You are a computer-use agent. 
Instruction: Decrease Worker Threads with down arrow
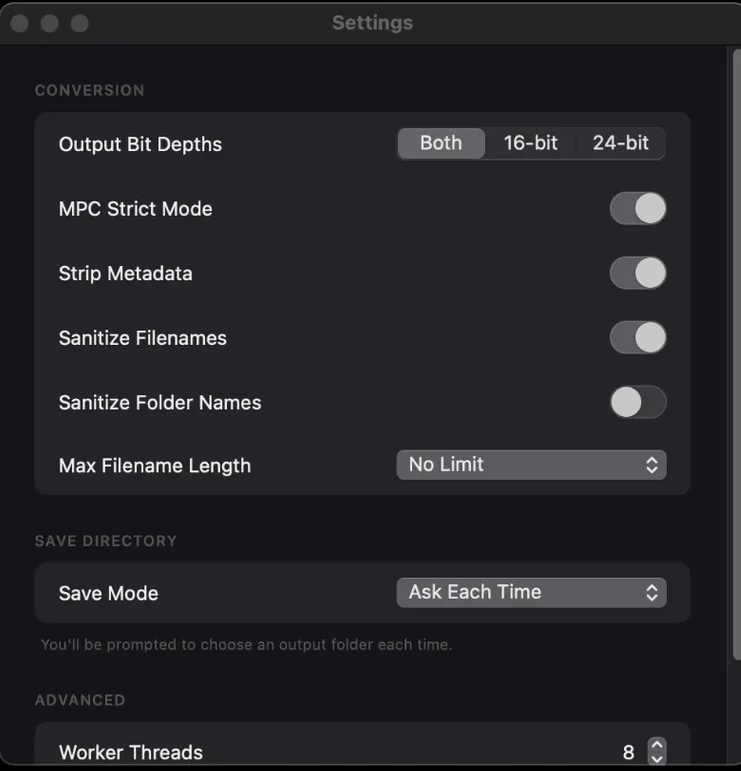(x=657, y=759)
